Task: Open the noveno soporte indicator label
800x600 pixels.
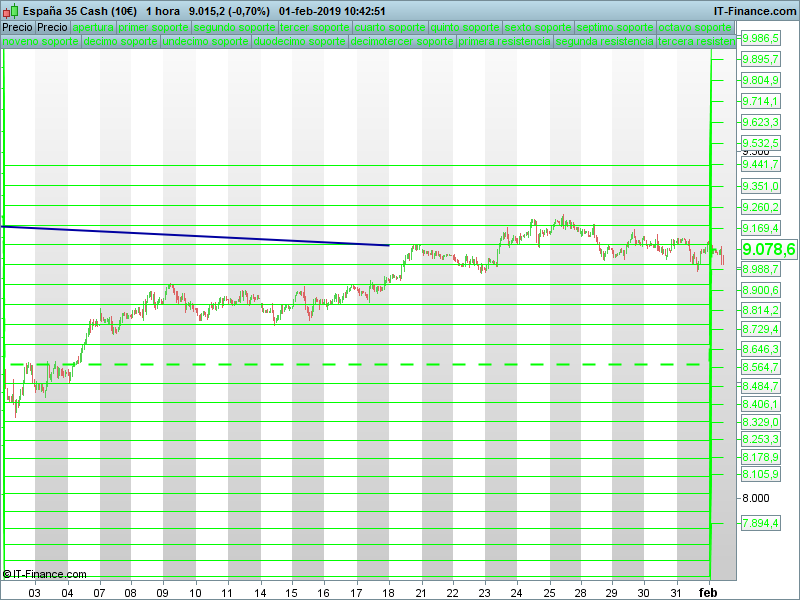Action: (x=40, y=43)
